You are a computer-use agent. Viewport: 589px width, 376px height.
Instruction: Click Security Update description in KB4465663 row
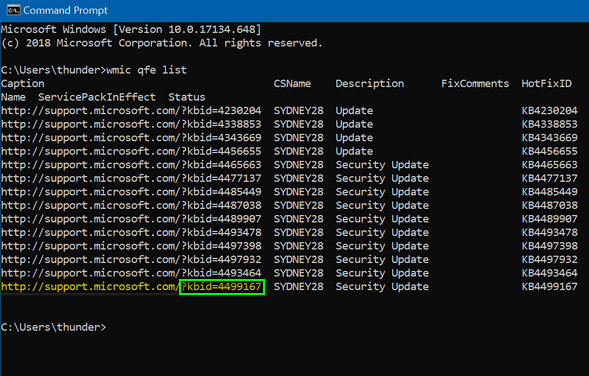pyautogui.click(x=382, y=165)
